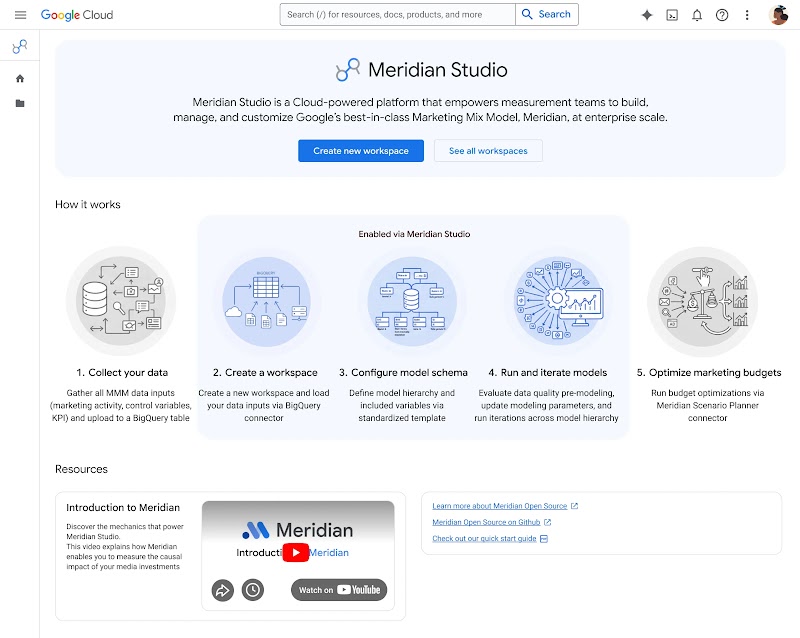Click the magnifier icon in Search button

(x=527, y=14)
